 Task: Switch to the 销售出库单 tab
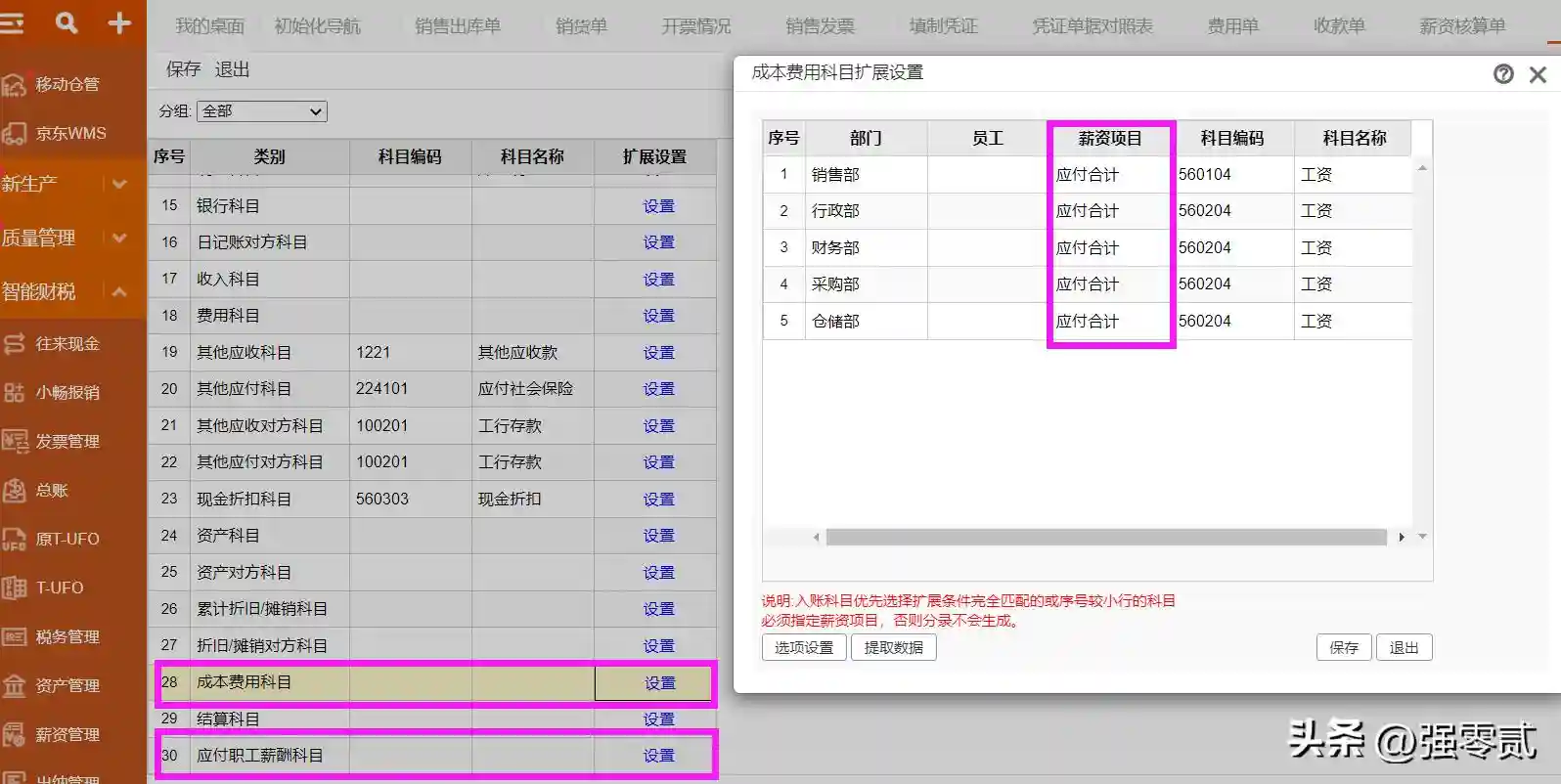[x=457, y=26]
